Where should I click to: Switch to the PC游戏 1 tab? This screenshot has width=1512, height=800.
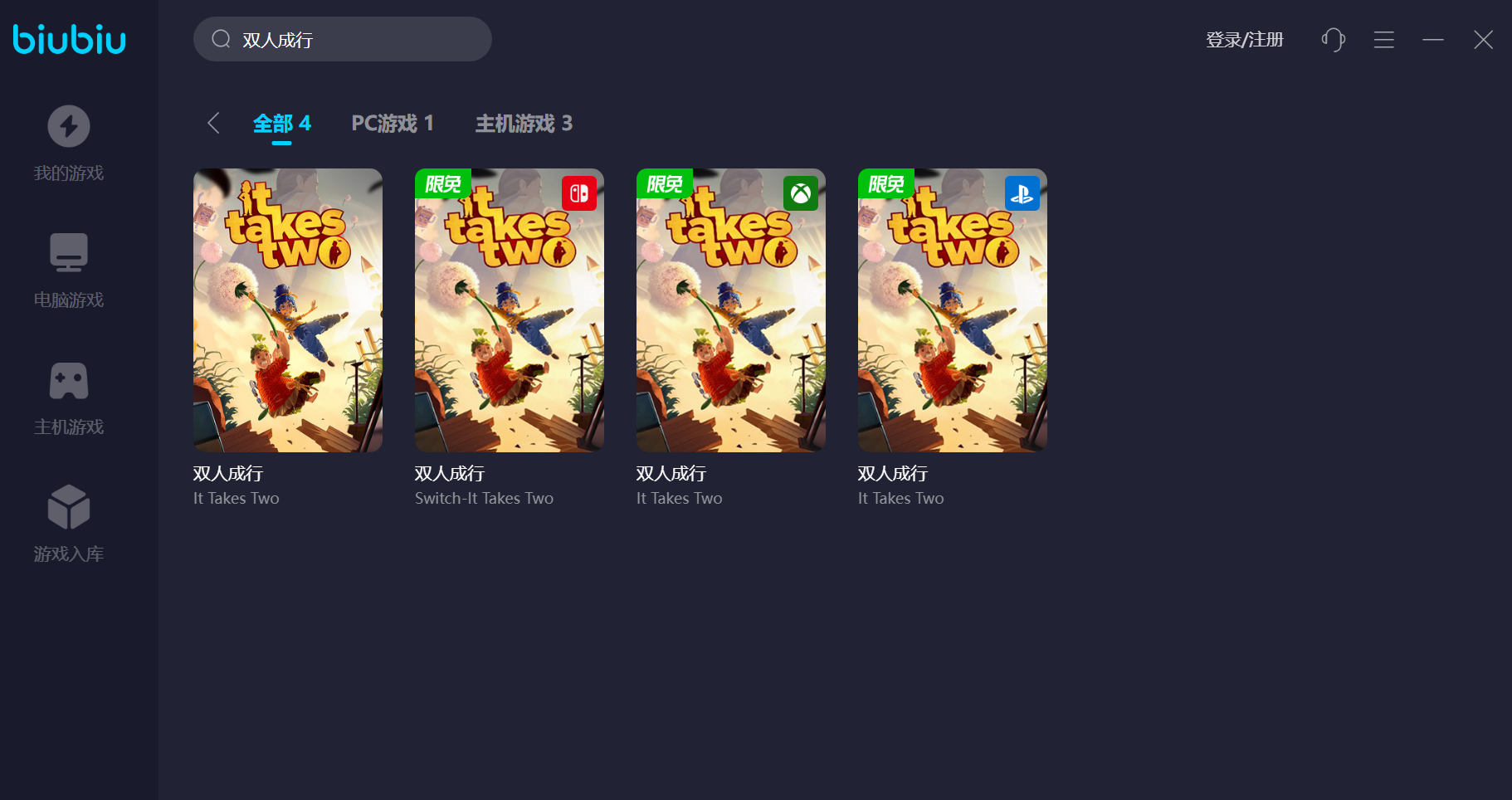coord(393,124)
